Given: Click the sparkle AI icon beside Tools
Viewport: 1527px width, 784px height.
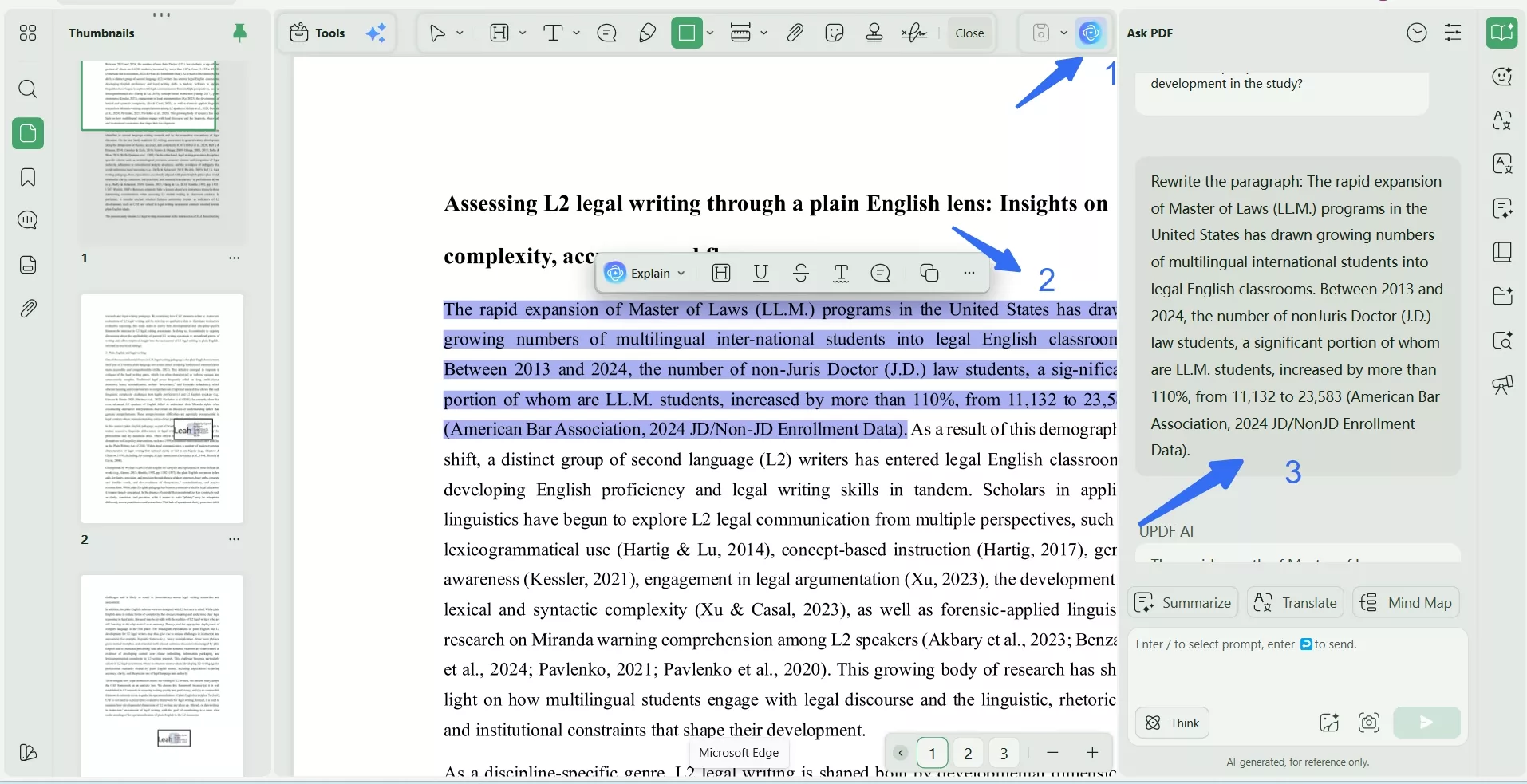Looking at the screenshot, I should click(x=376, y=33).
